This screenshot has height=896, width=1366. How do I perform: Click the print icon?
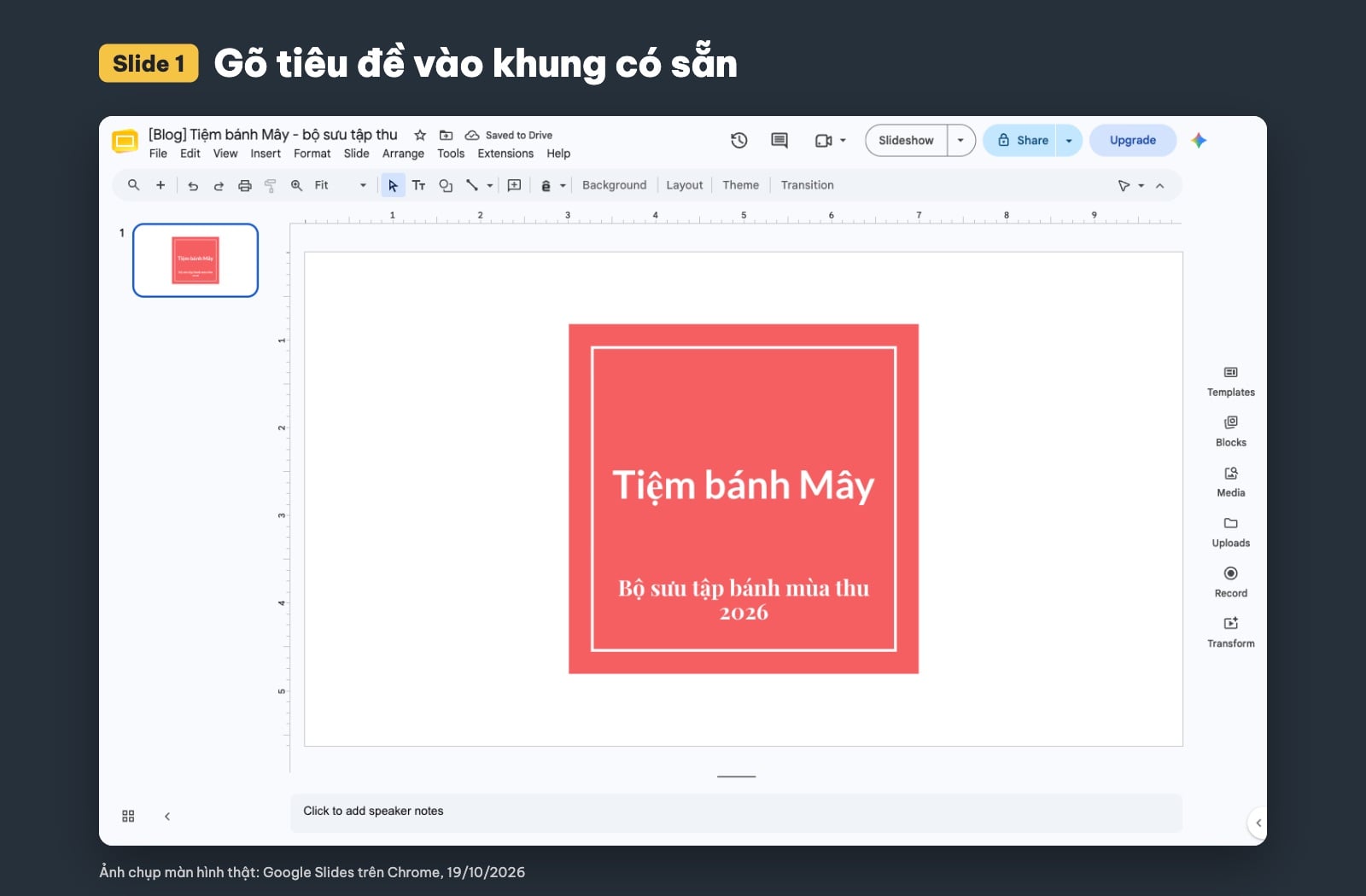245,185
